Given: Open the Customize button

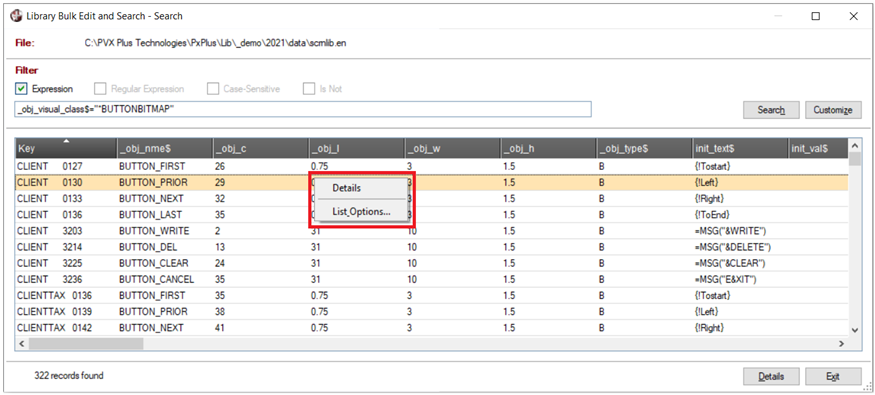Looking at the screenshot, I should (833, 110).
